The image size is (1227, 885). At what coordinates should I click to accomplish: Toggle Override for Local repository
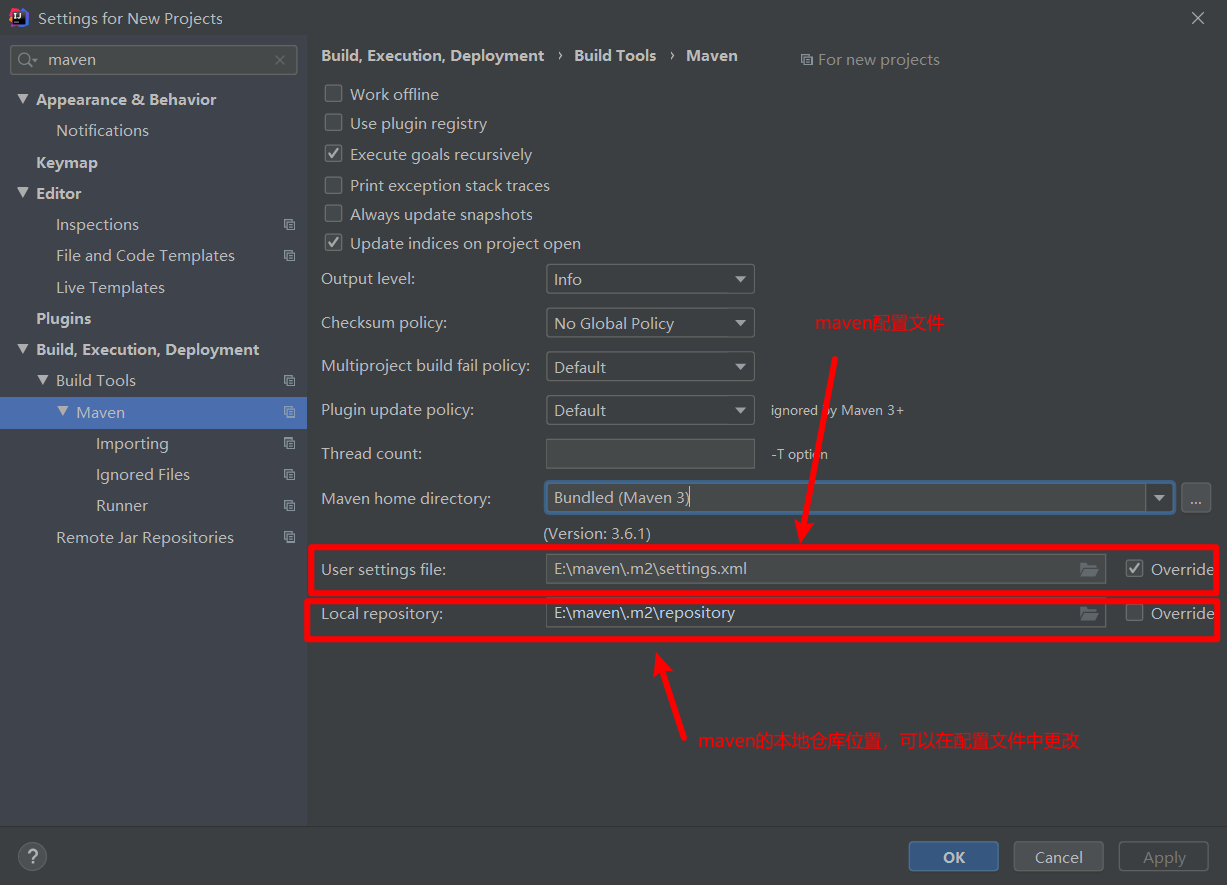(x=1134, y=613)
